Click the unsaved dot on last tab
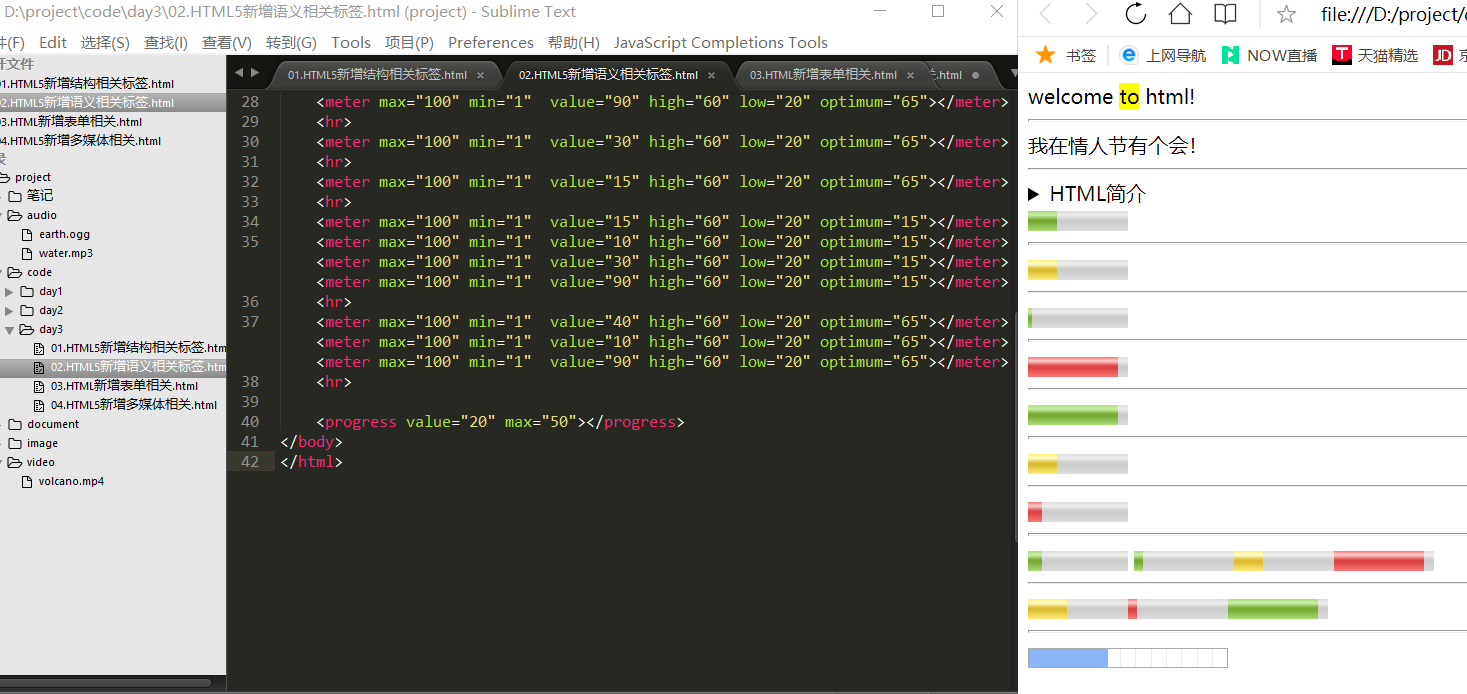 975,75
